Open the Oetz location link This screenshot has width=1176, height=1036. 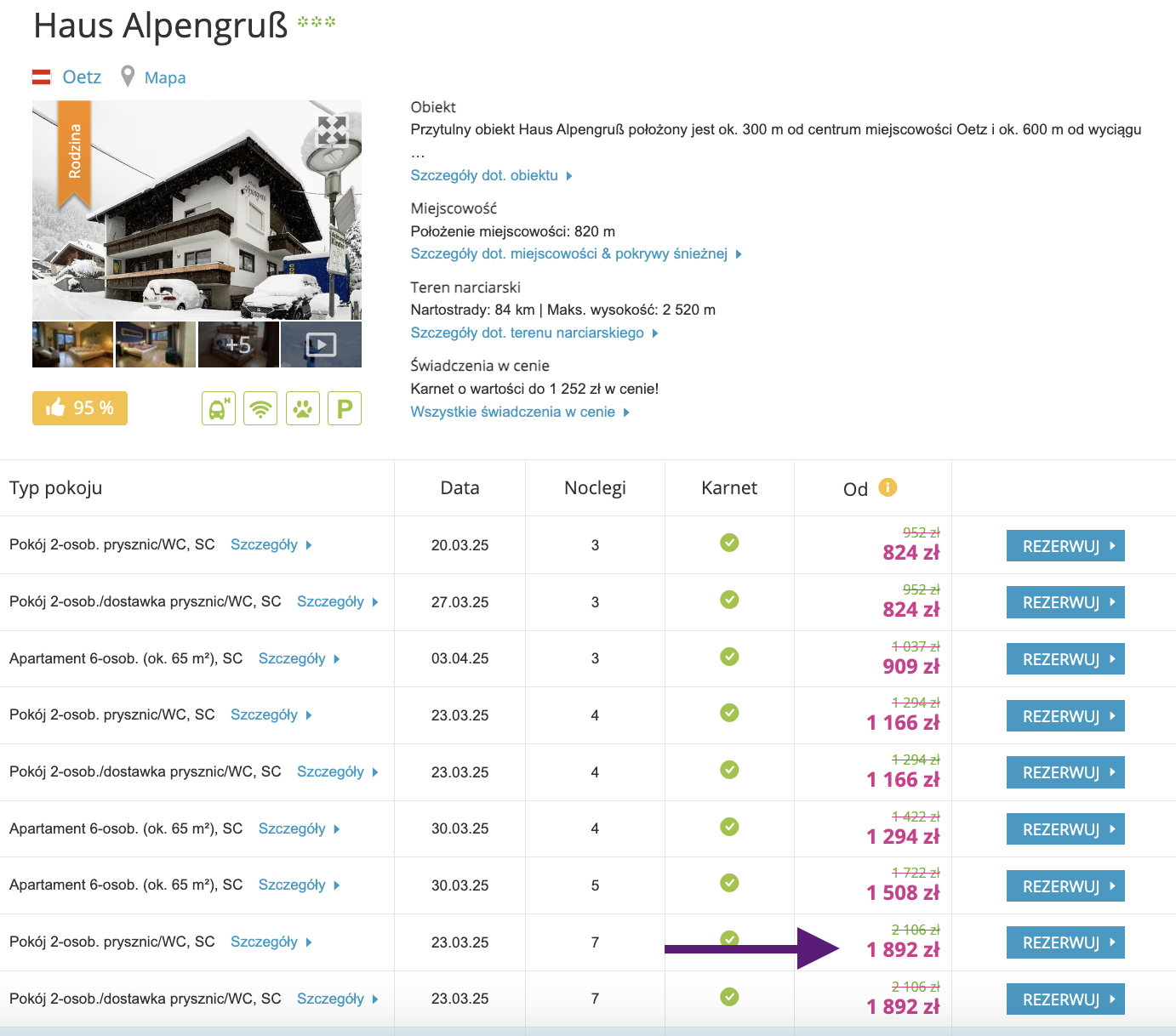click(82, 77)
